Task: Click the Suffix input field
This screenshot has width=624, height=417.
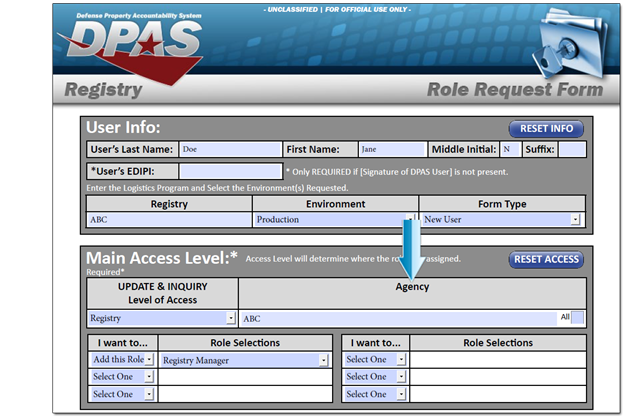Action: pos(572,150)
